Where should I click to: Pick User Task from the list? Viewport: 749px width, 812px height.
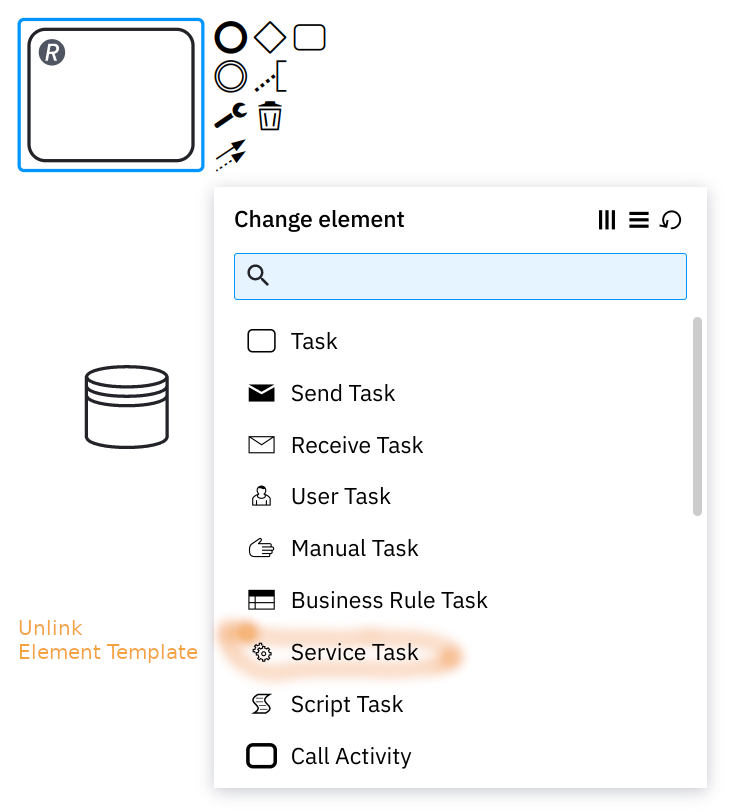(460, 496)
